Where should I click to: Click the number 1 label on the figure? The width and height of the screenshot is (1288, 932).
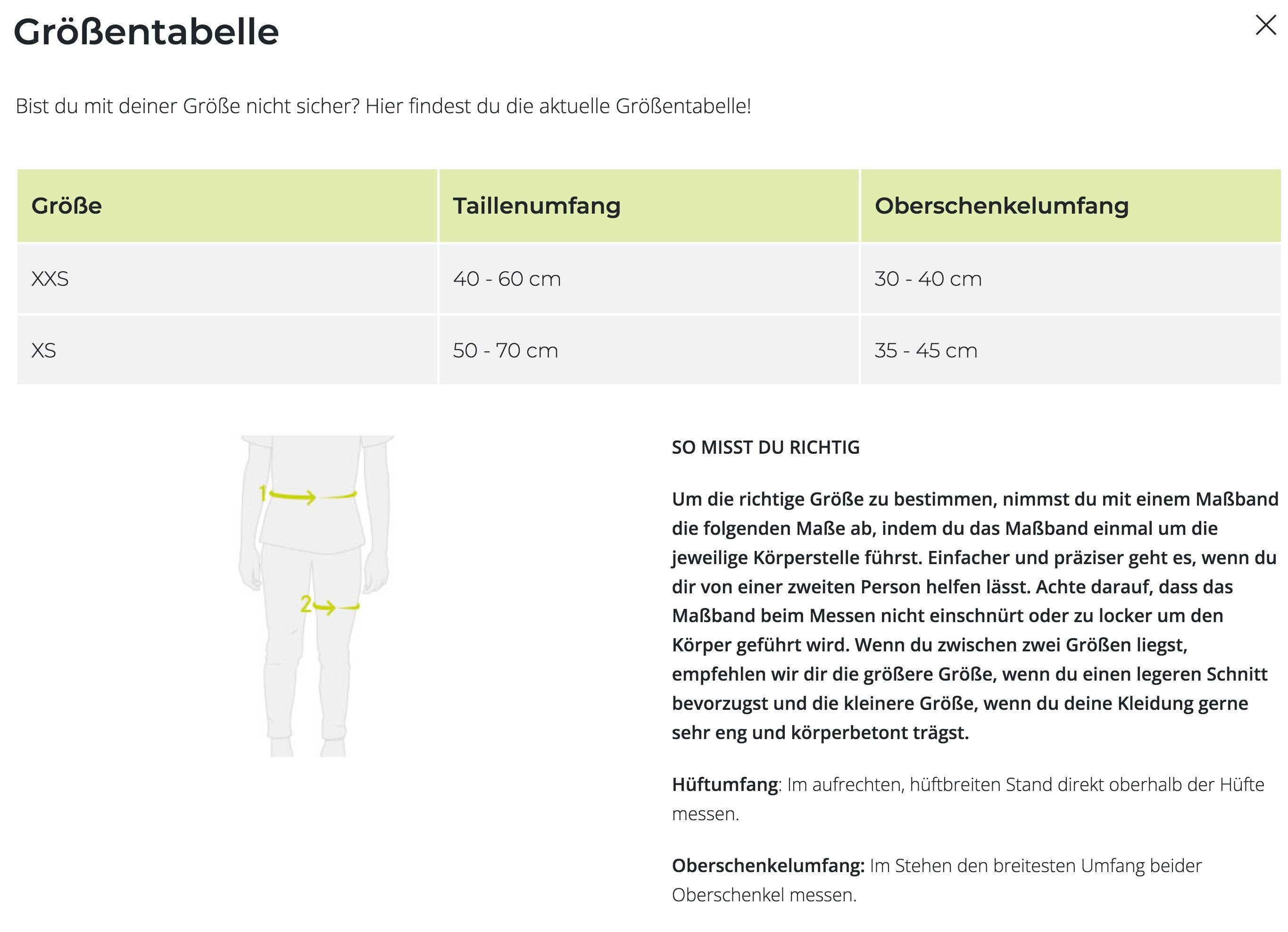point(263,493)
